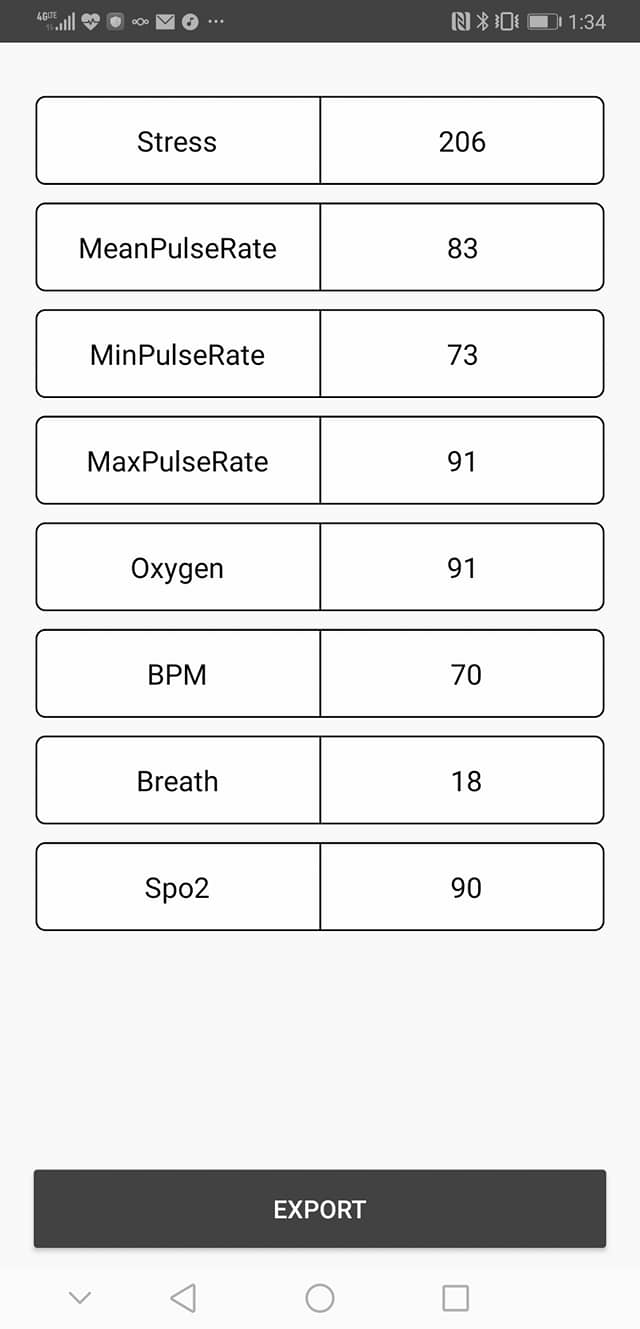Tap the heart rate status bar icon
Viewport: 640px width, 1329px height.
(x=91, y=21)
